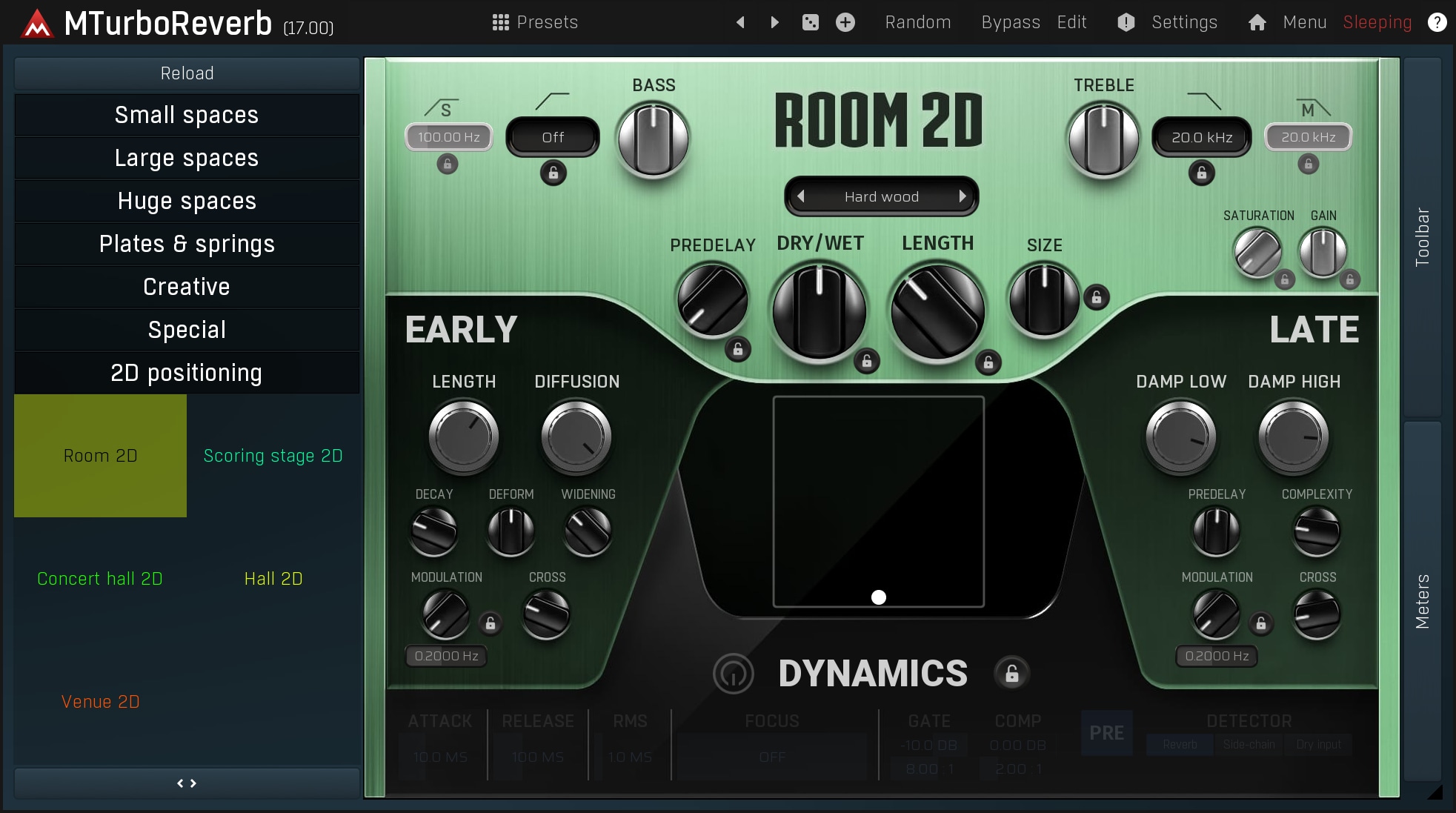
Task: Open the Plates & springs category
Action: click(187, 244)
